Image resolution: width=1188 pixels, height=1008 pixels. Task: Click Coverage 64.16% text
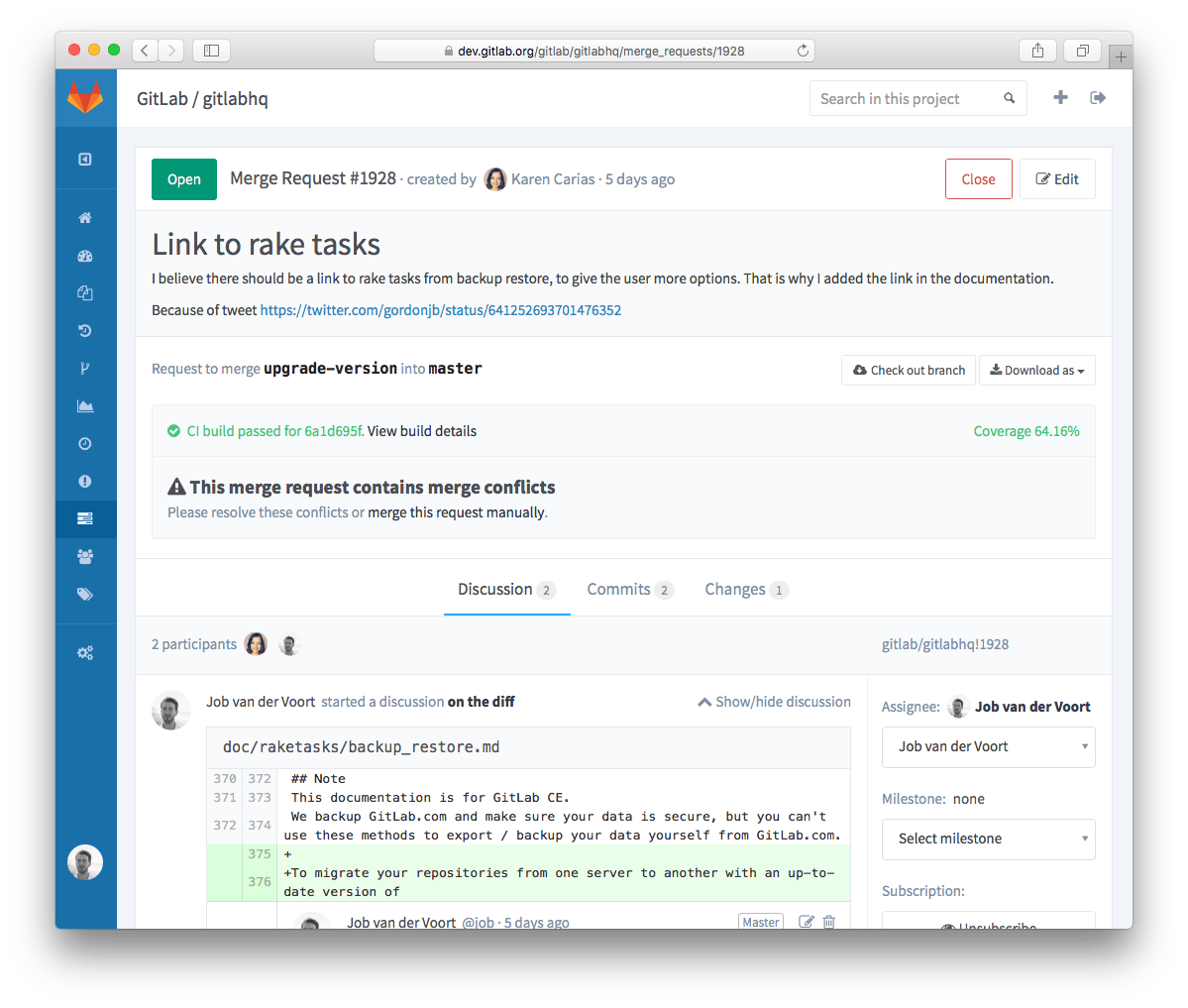pos(1026,431)
